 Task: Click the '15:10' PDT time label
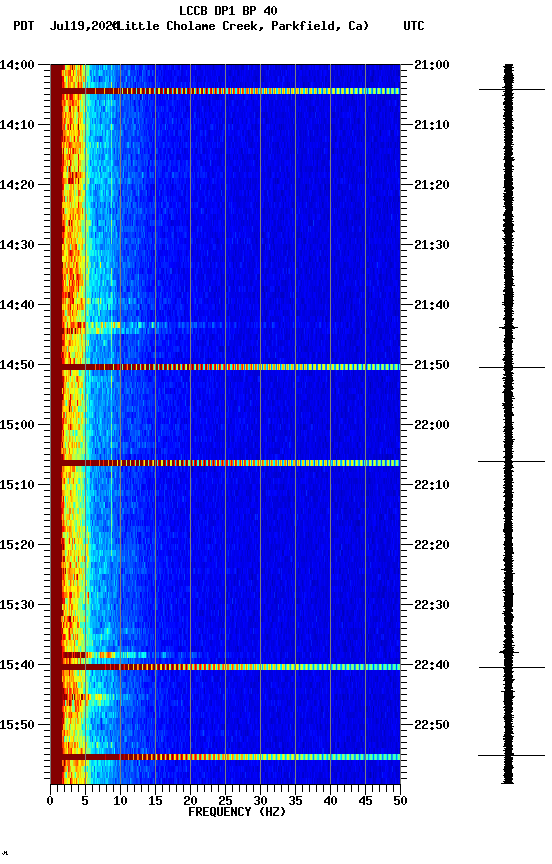(x=17, y=485)
